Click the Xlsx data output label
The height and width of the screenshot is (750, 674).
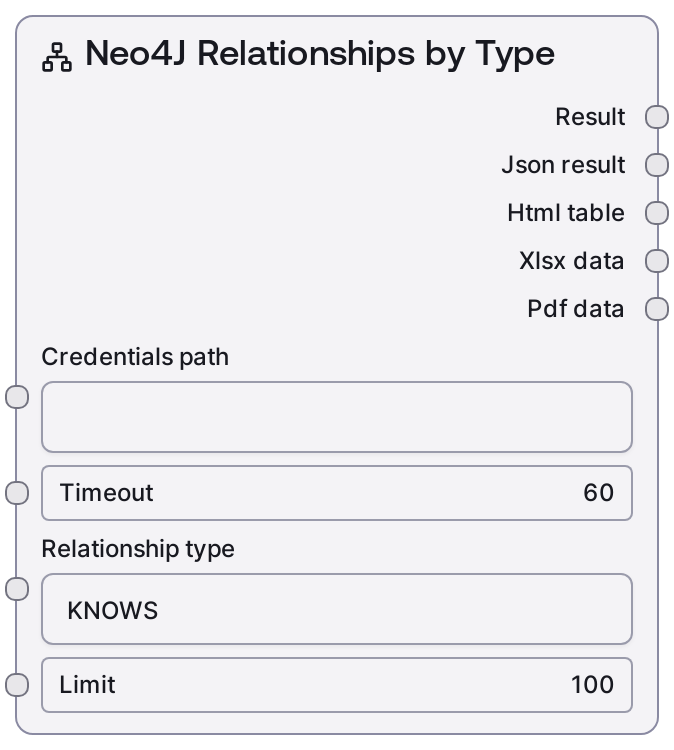click(x=572, y=261)
